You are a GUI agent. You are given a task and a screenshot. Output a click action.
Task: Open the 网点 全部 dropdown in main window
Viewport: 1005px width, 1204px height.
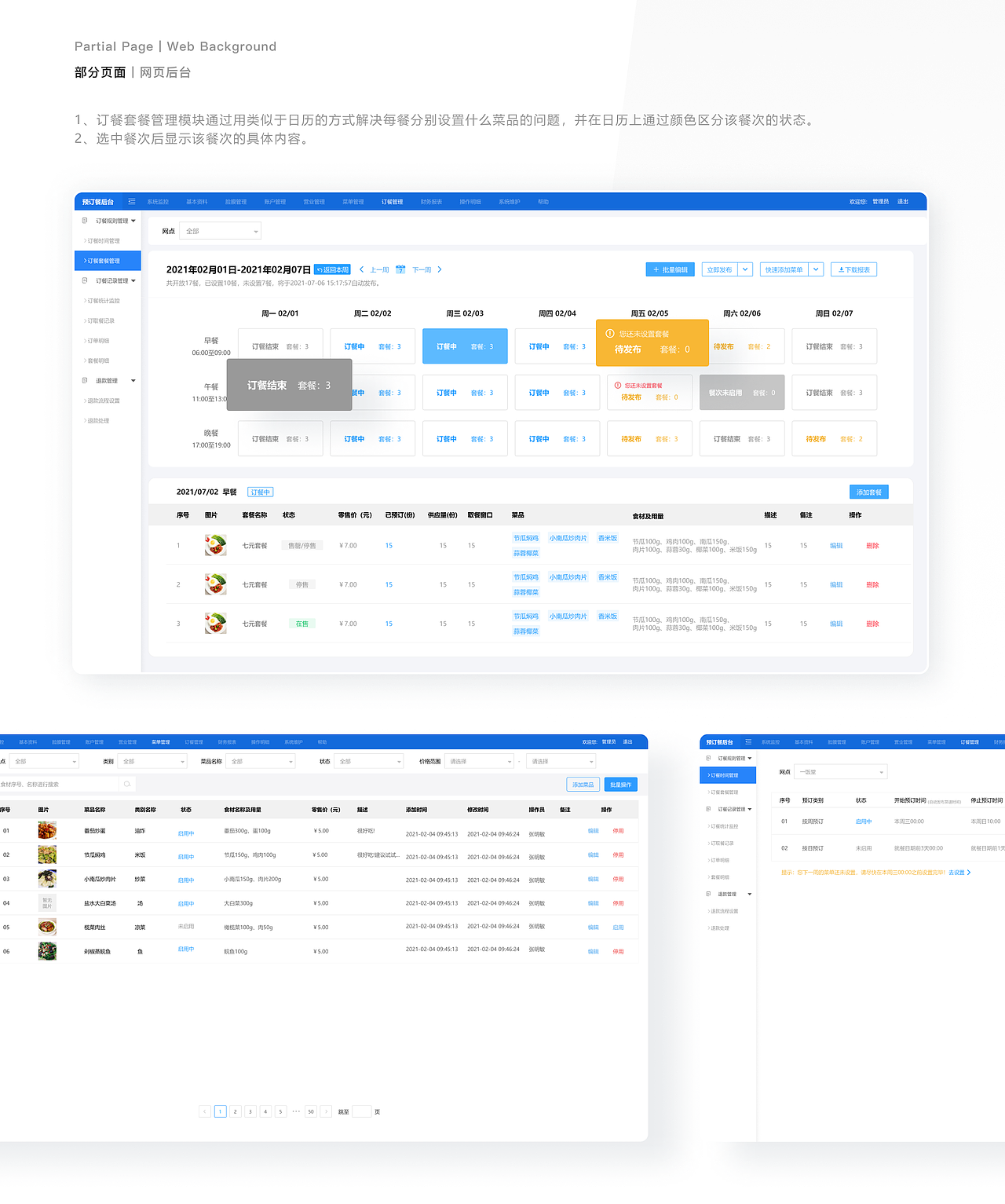coord(220,231)
